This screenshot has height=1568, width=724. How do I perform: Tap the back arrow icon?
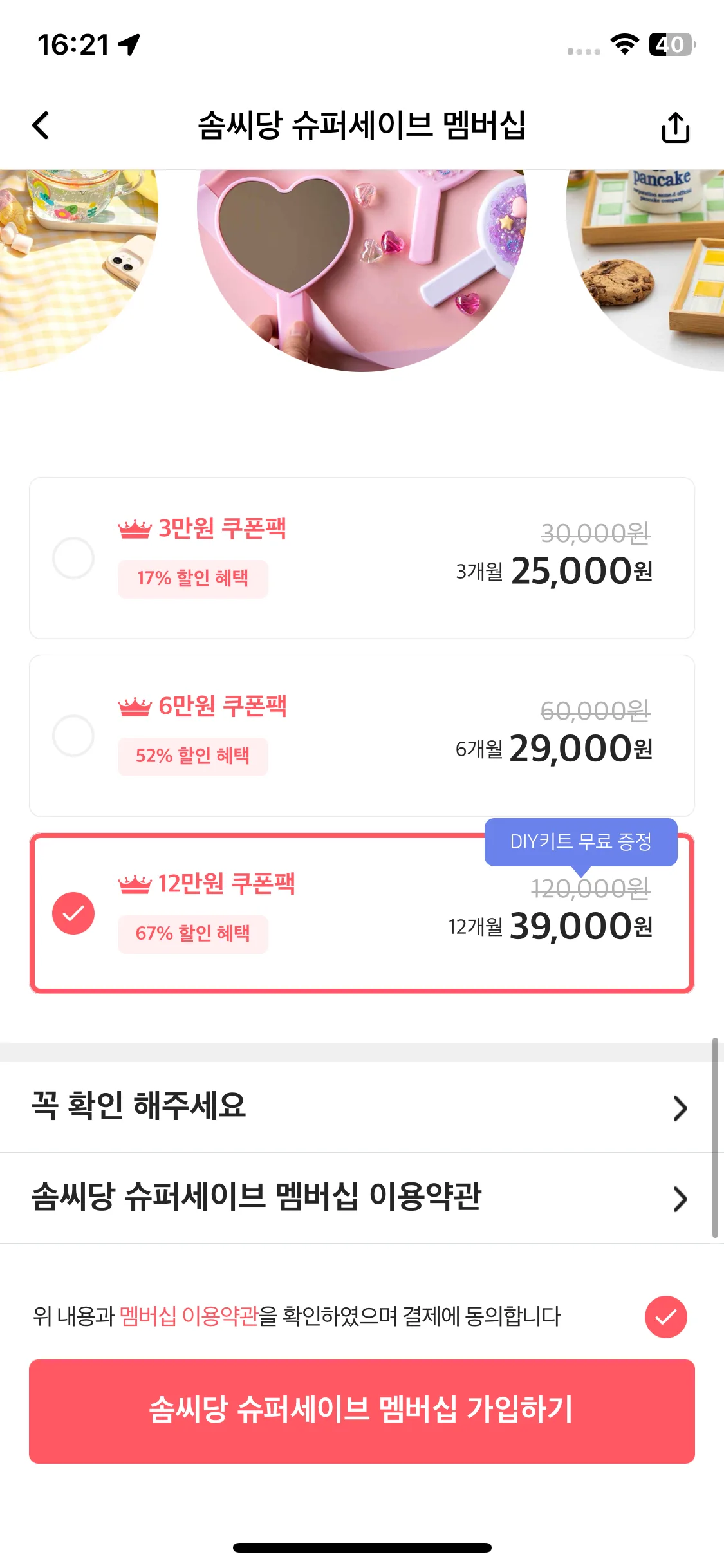(x=41, y=126)
